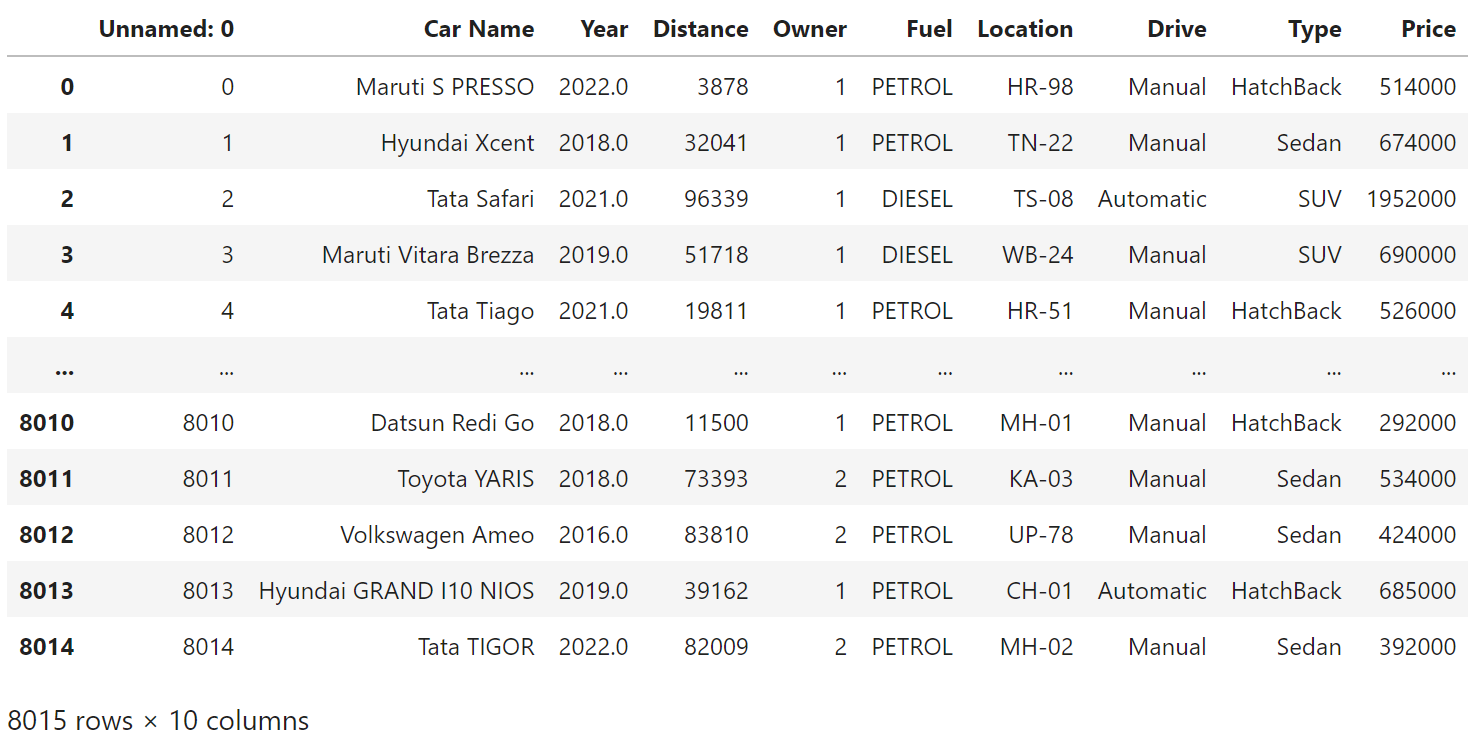The width and height of the screenshot is (1477, 740).
Task: Click distance value 32041
Action: pos(717,143)
